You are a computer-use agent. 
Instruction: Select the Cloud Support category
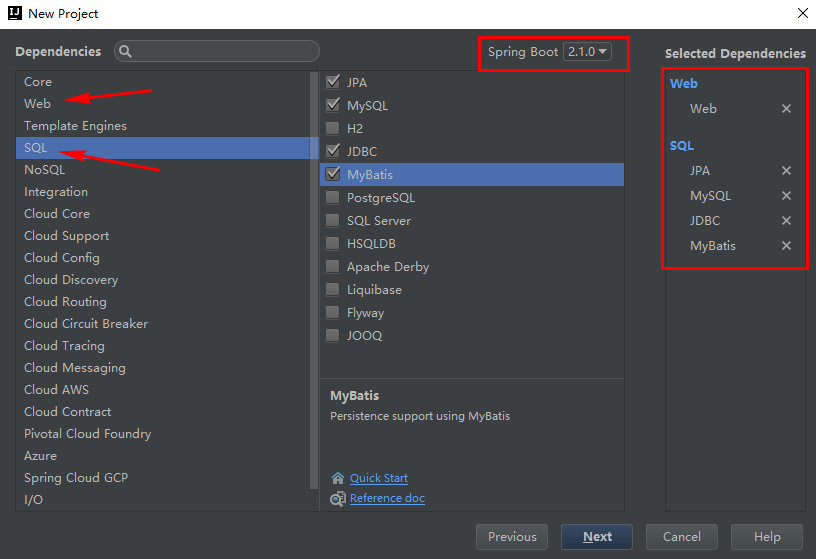(x=163, y=236)
